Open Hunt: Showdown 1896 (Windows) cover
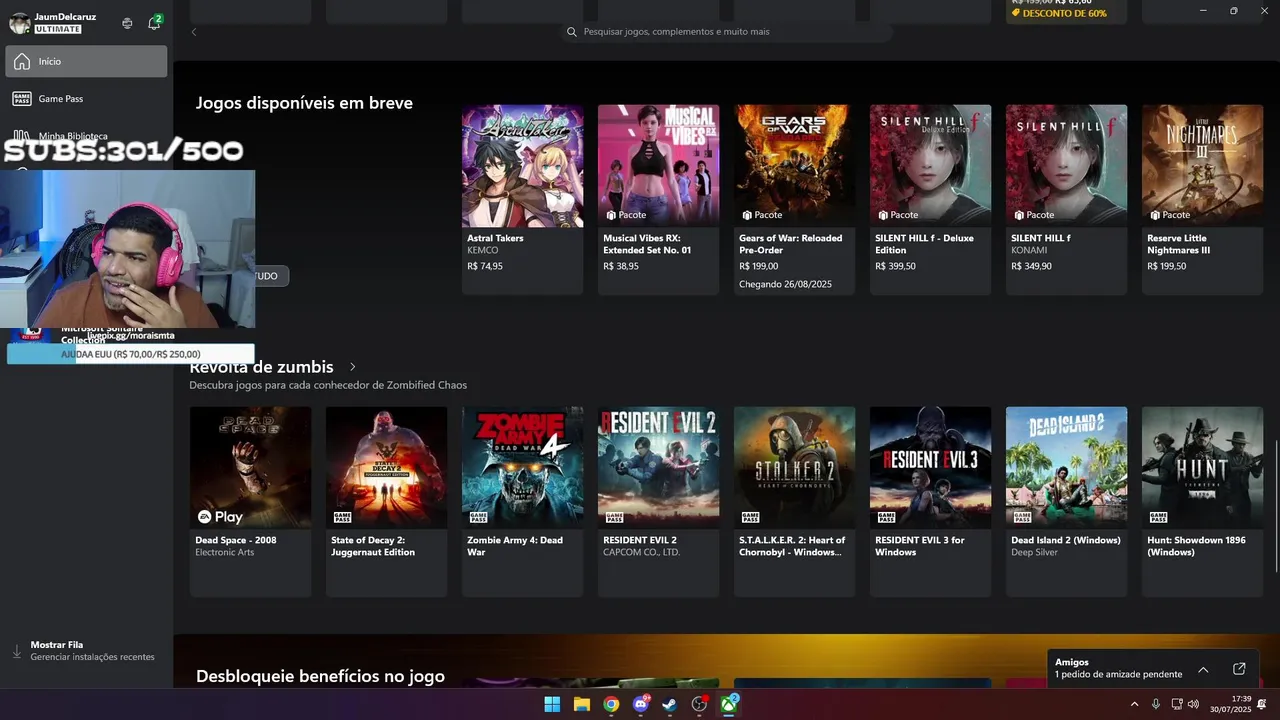The image size is (1280, 720). click(1202, 467)
